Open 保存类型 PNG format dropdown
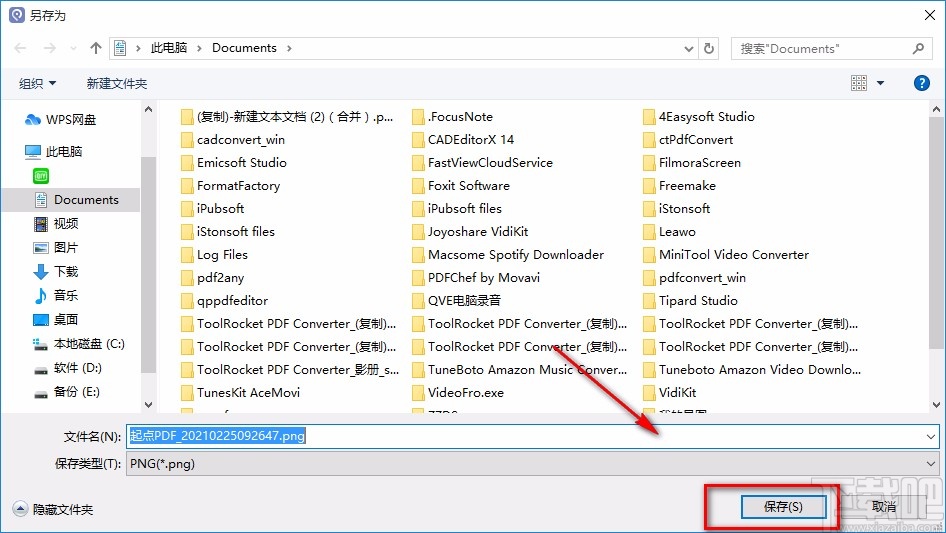 533,464
